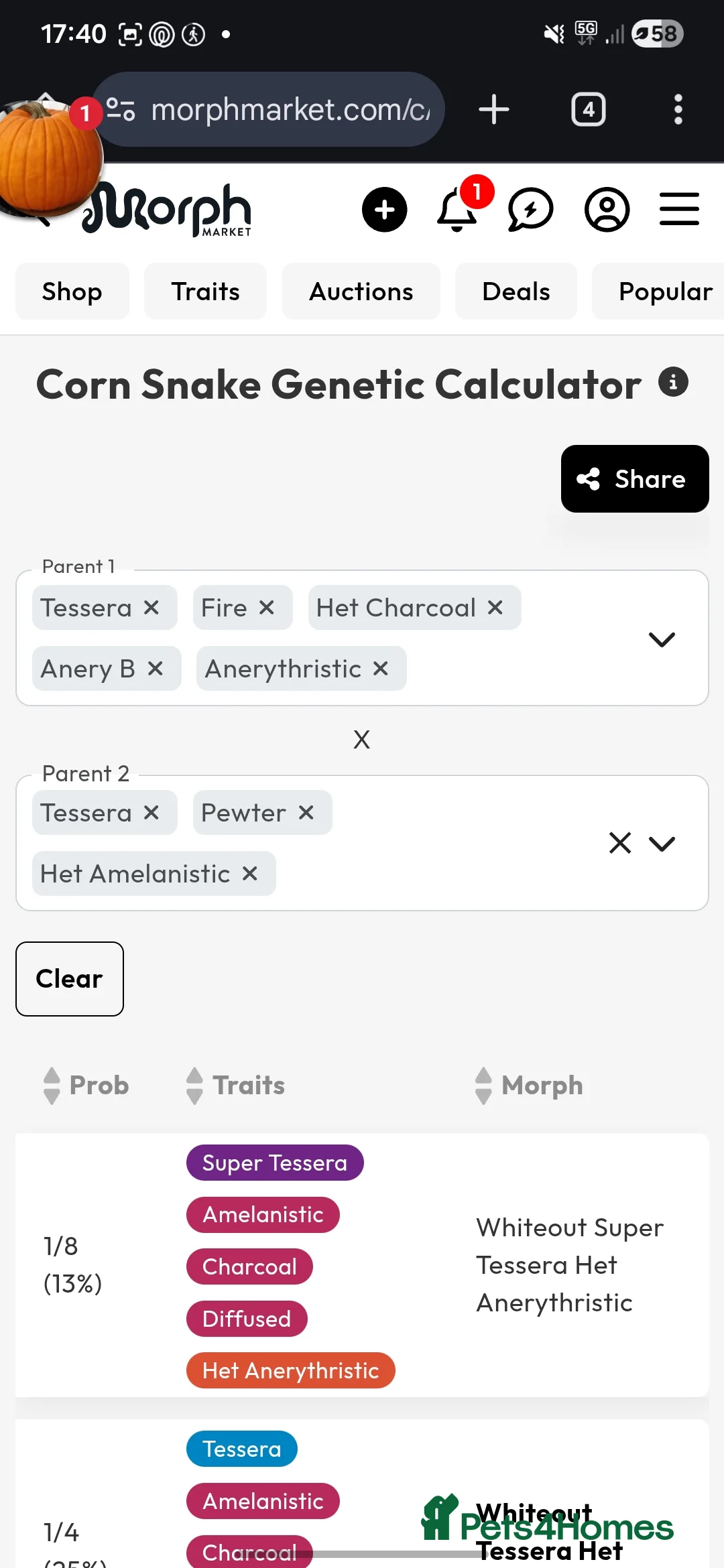Open the notifications bell
Screen dimensions: 724x1568
(x=457, y=210)
